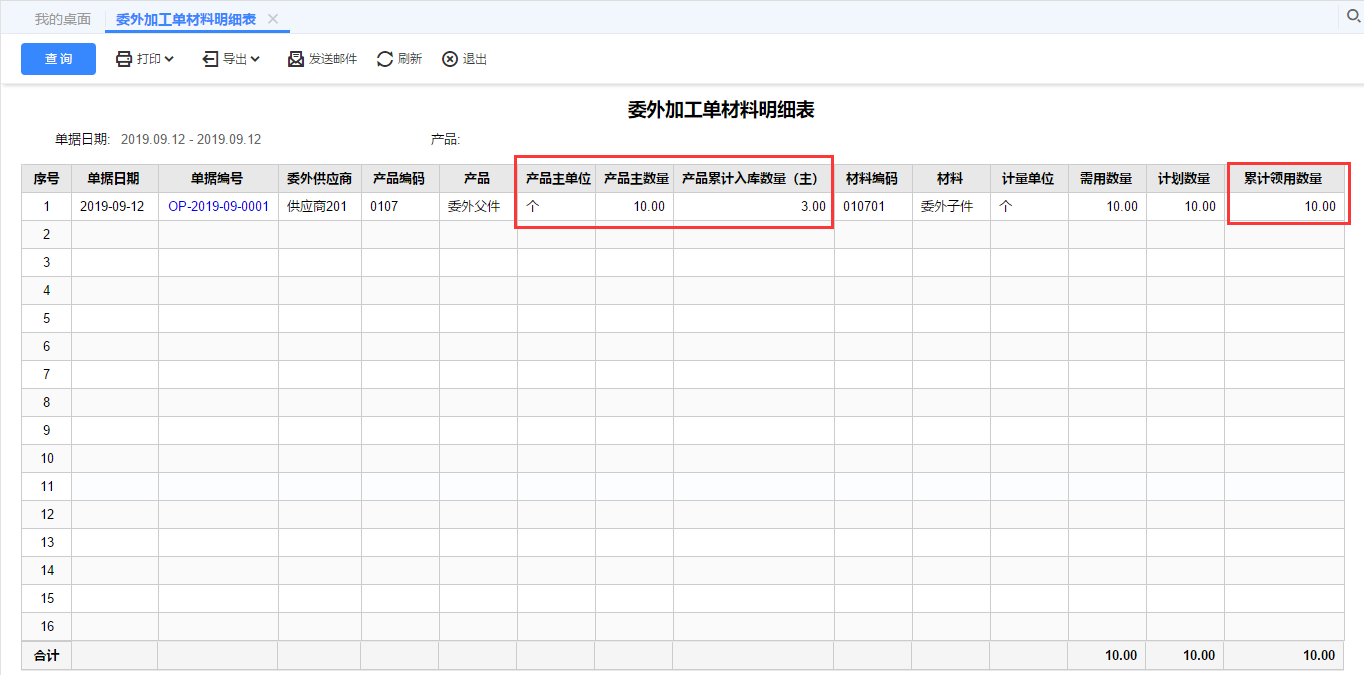Viewport: 1364px width, 675px height.
Task: Expand the 打印 dropdown arrow
Action: coord(169,59)
